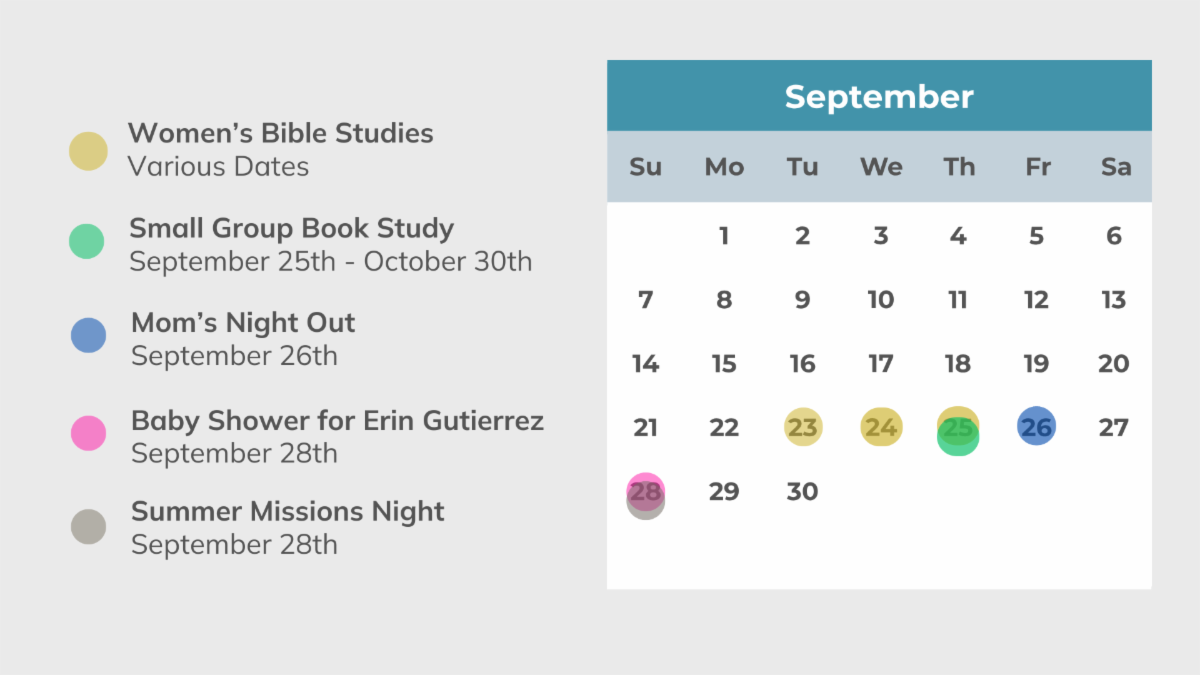Click the pink Baby Shower legend dot
The image size is (1200, 675).
(88, 433)
